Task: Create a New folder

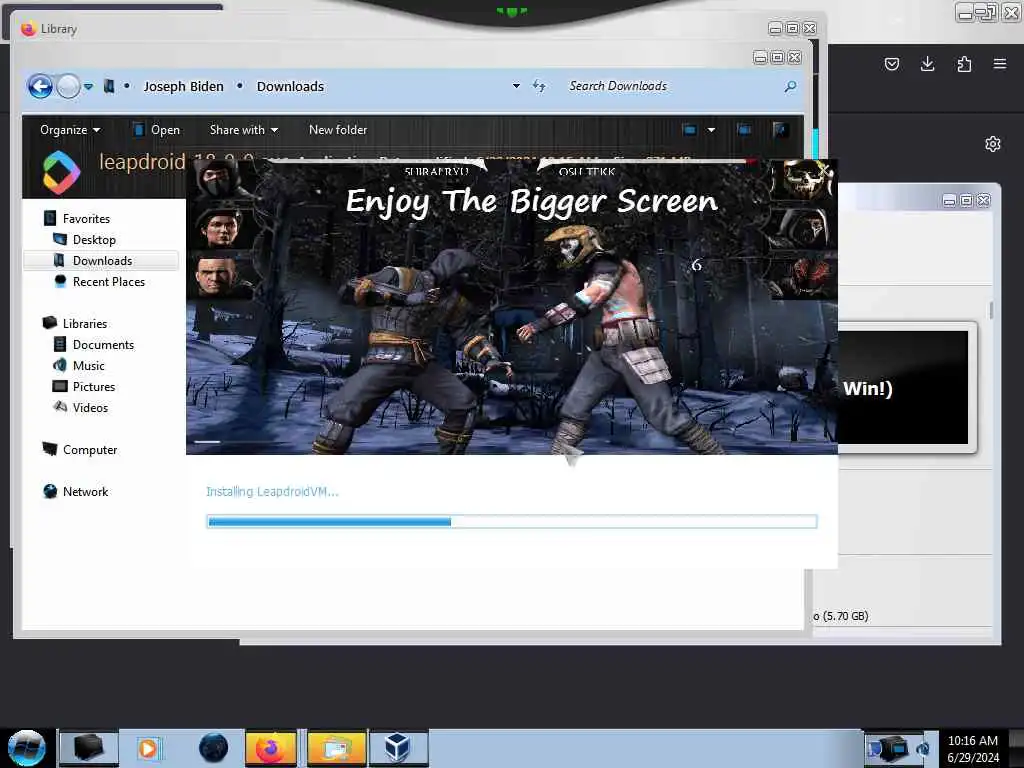Action: (x=338, y=130)
